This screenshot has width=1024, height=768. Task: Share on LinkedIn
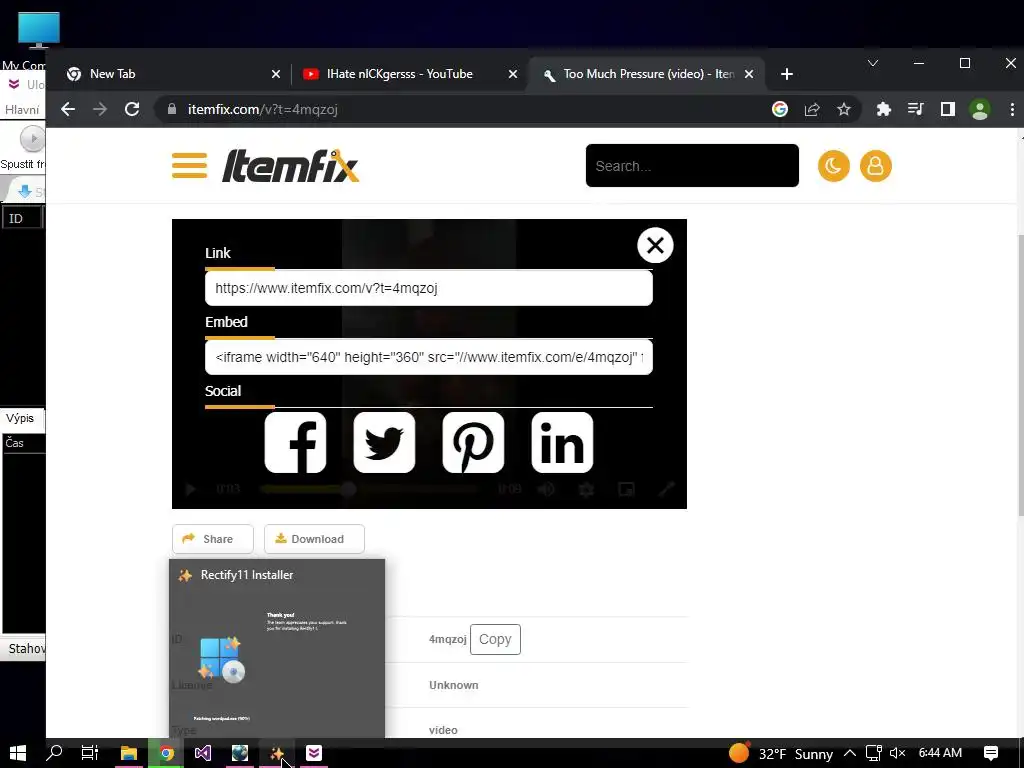[x=562, y=442]
